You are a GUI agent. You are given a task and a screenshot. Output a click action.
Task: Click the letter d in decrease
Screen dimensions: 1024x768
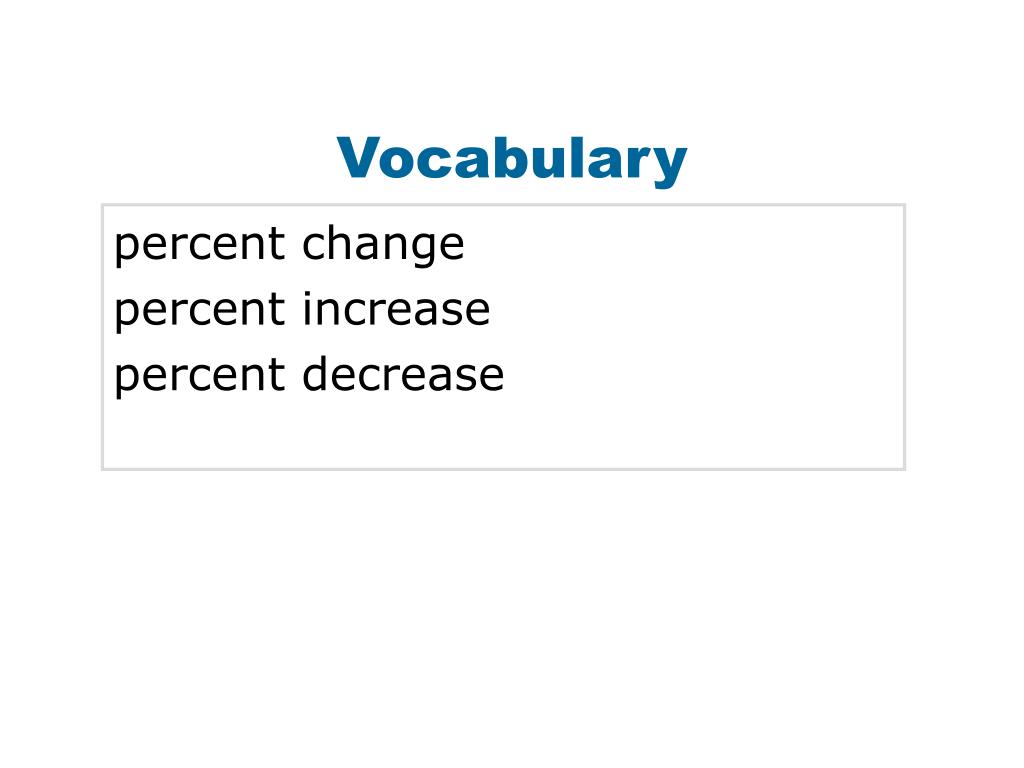pyautogui.click(x=315, y=374)
